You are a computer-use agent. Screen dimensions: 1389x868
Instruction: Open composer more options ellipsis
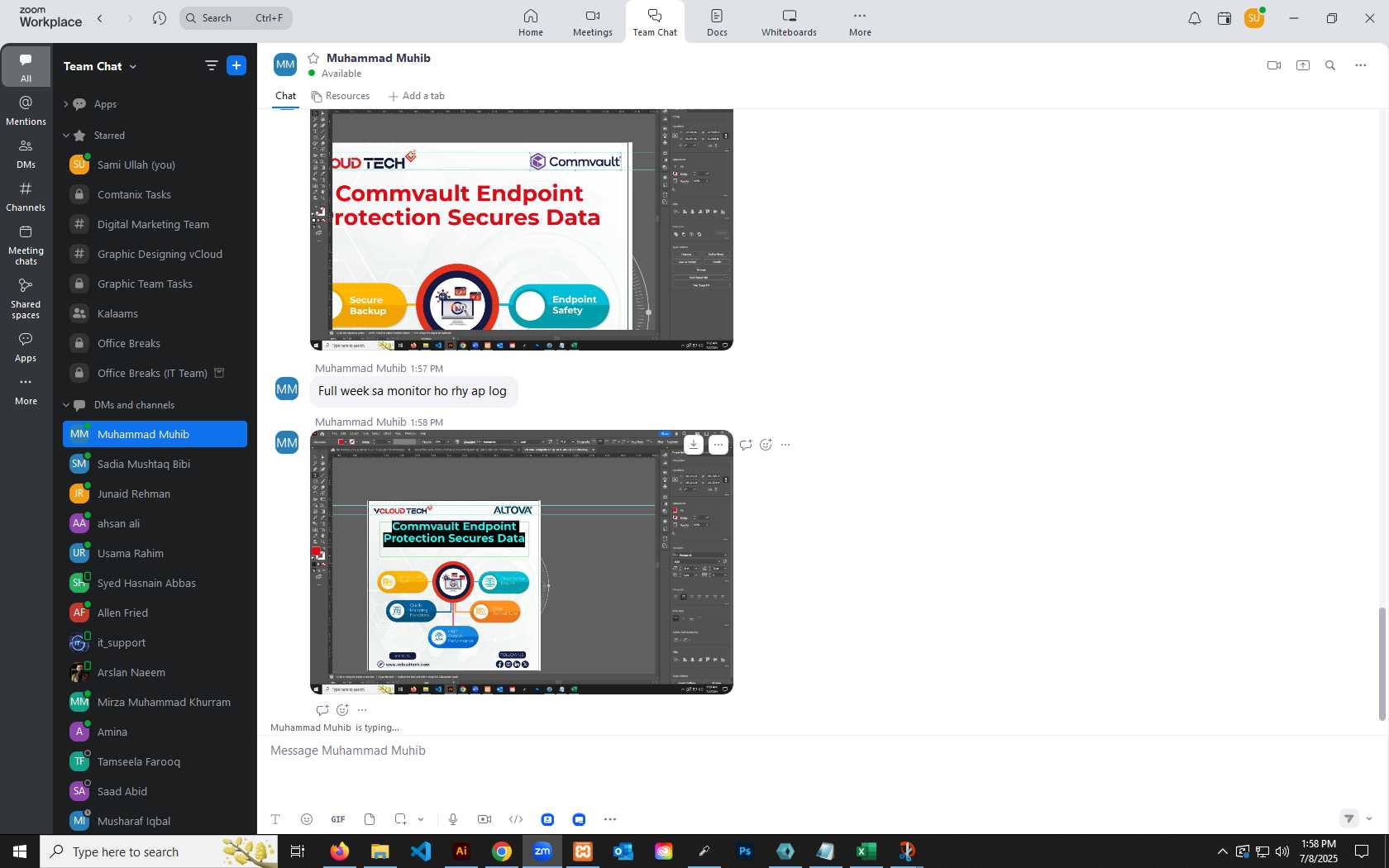pyautogui.click(x=610, y=819)
